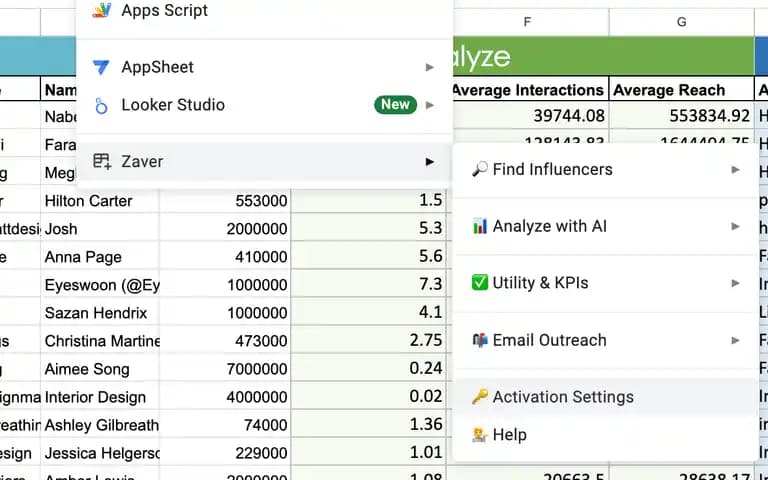Select the Aimee Song name cell

click(x=100, y=369)
